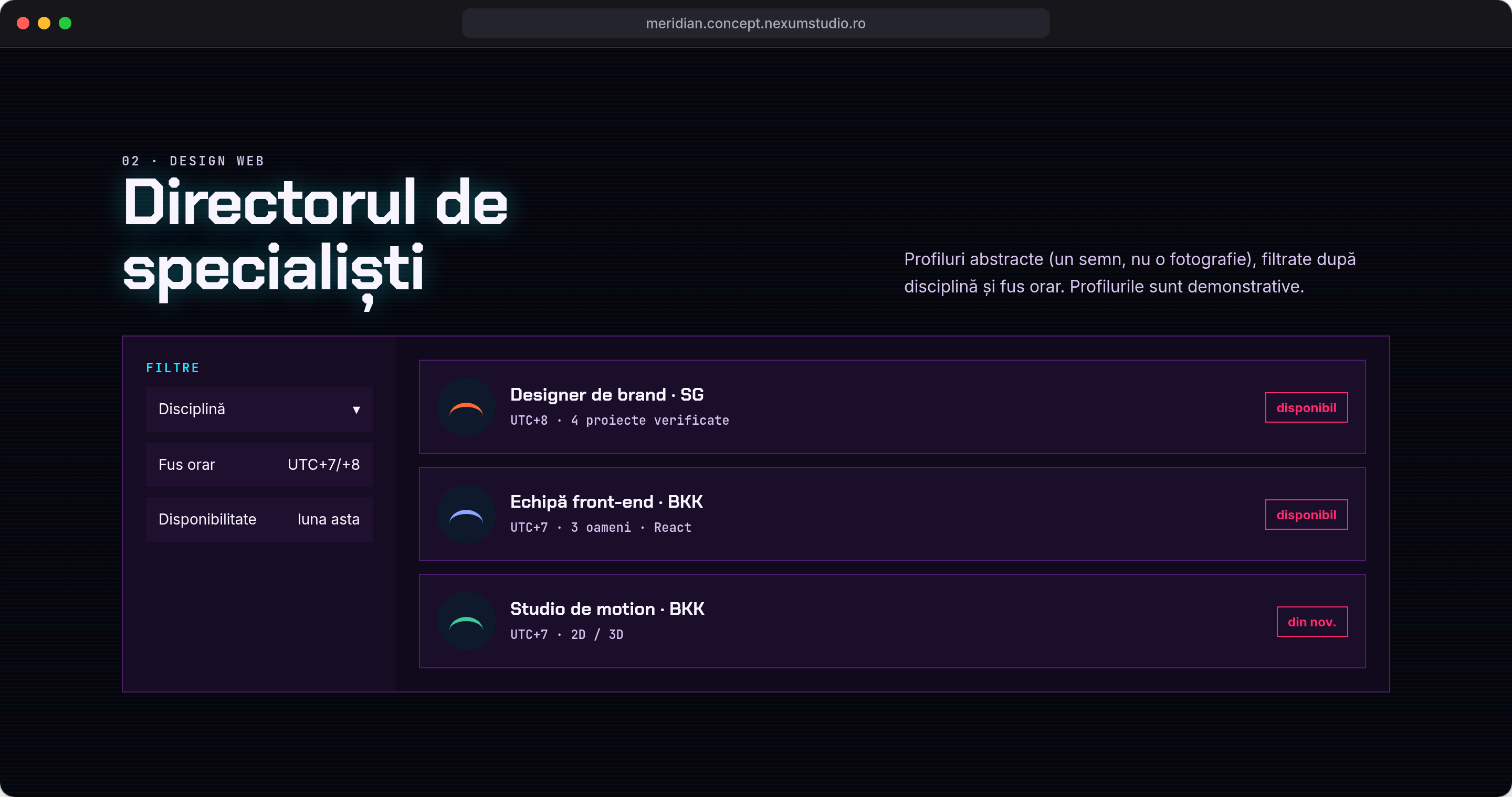
Task: Open Designer de brand · SG profile title
Action: click(x=607, y=394)
